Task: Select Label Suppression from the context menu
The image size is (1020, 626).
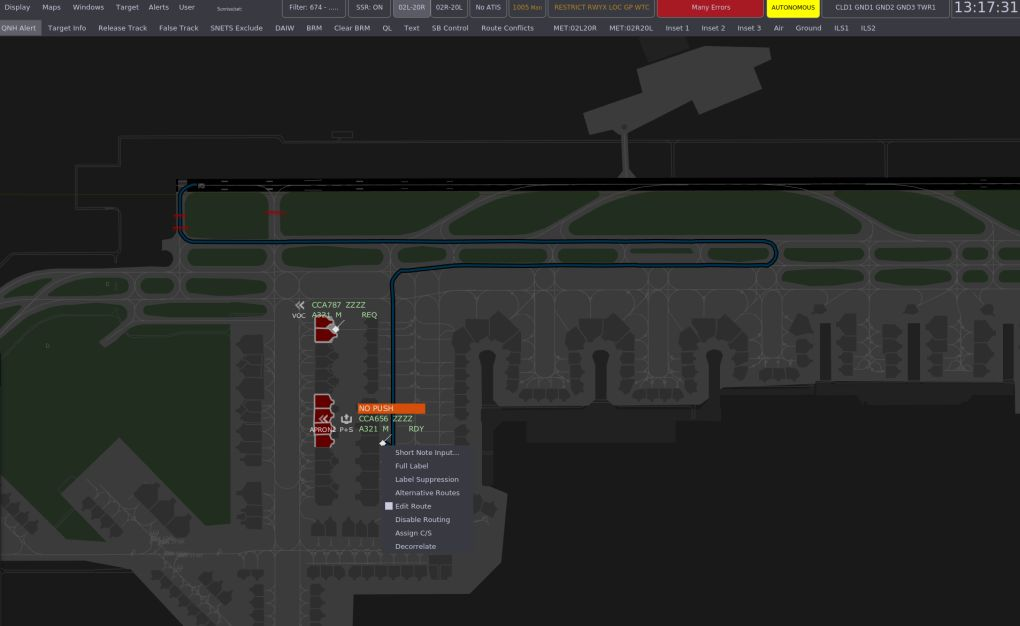Action: tap(426, 479)
